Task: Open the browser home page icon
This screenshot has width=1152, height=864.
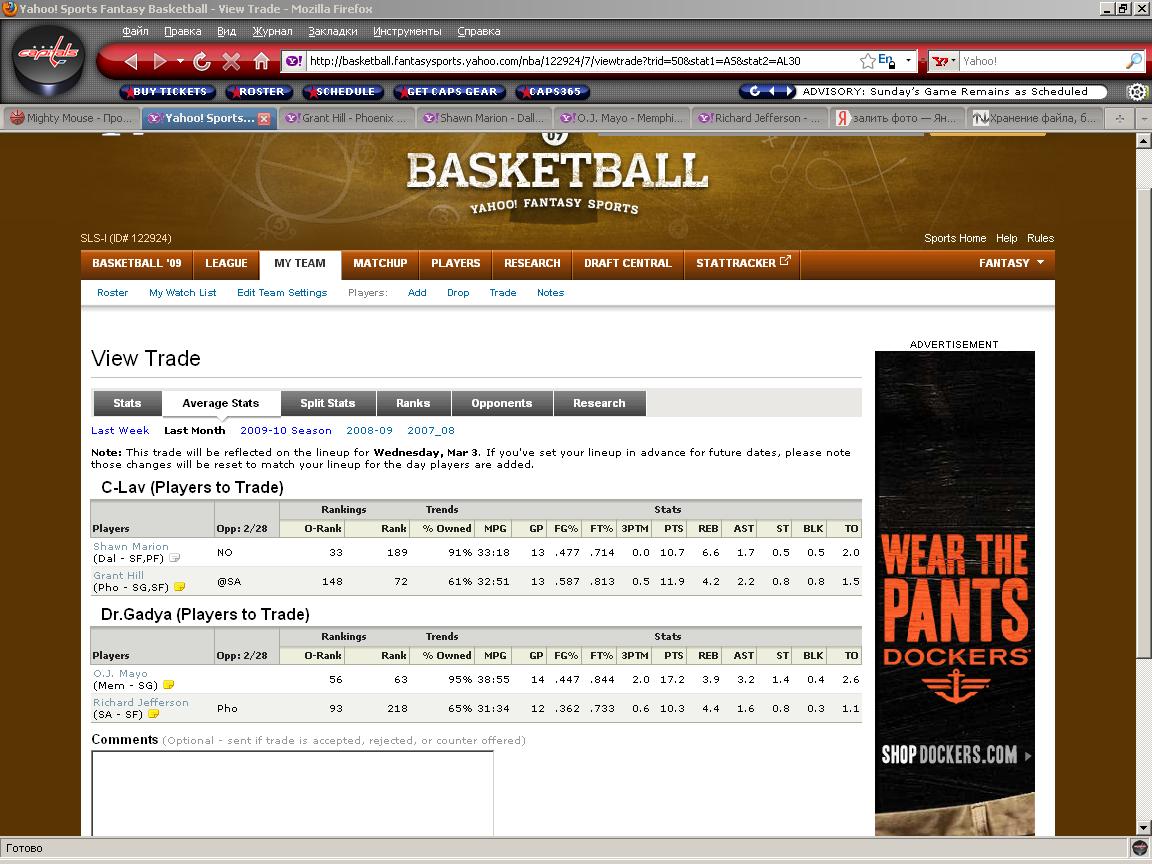Action: 261,62
